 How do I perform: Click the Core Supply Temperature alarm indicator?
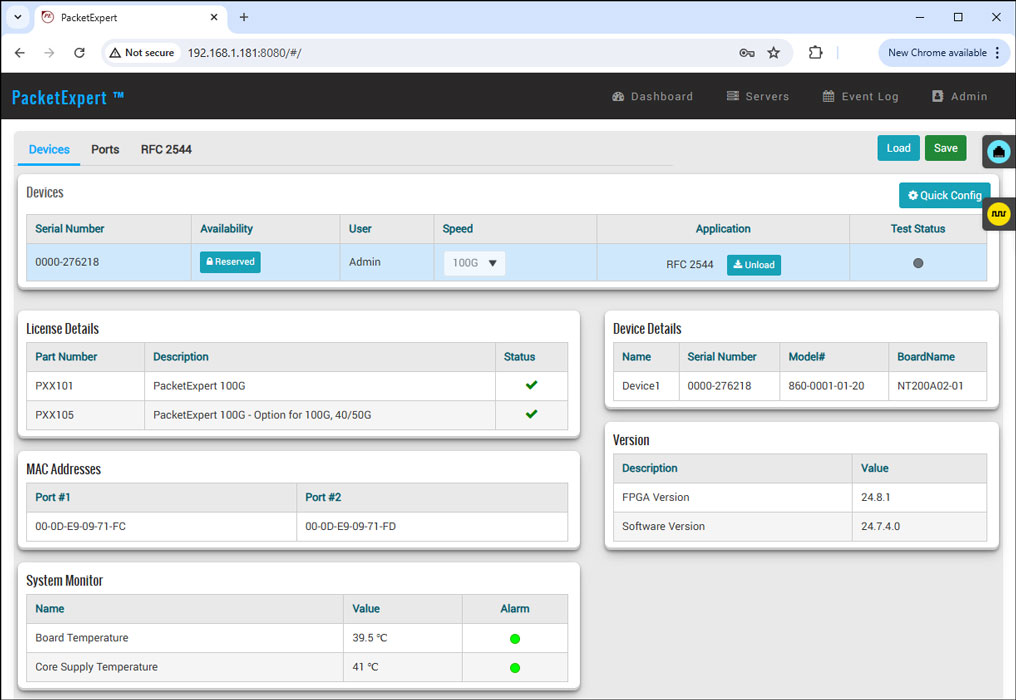515,668
